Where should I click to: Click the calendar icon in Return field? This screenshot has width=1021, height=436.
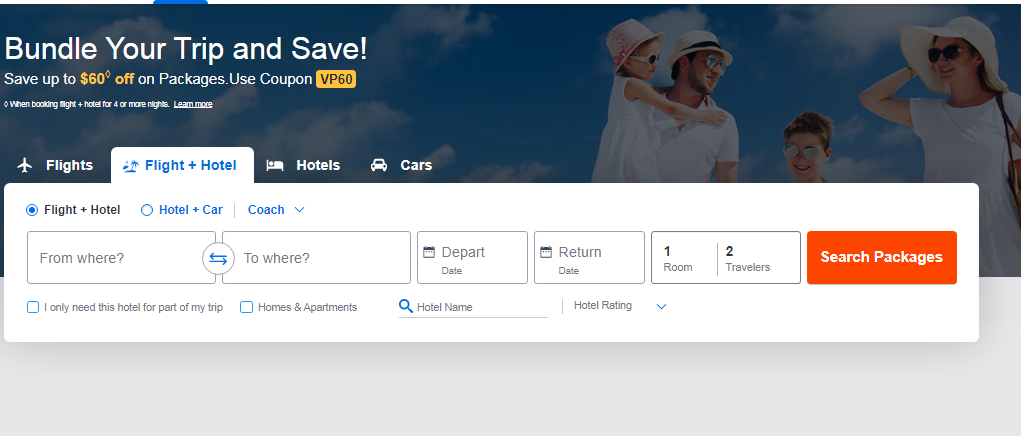click(x=546, y=252)
